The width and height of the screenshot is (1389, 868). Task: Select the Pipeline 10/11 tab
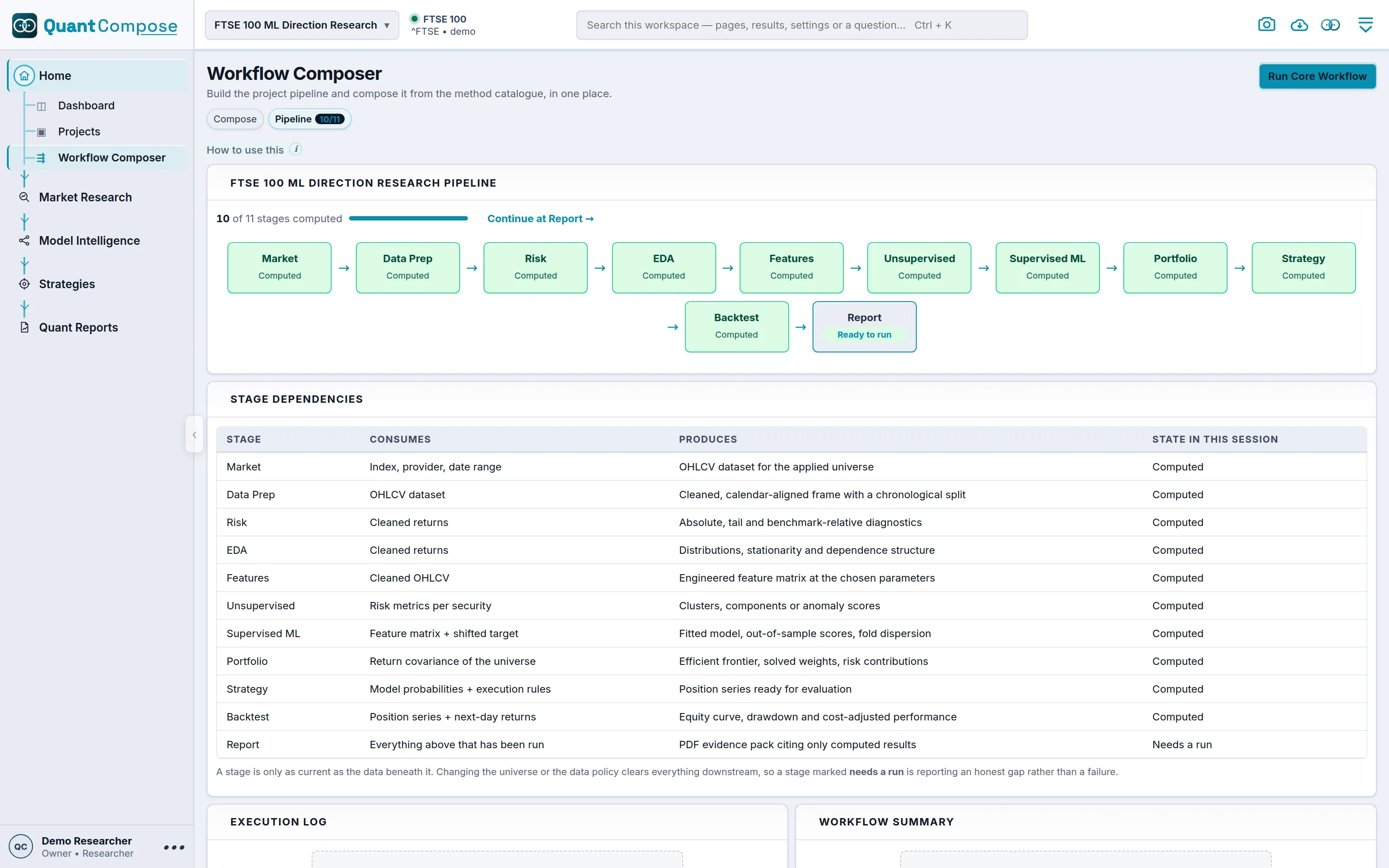(x=309, y=119)
